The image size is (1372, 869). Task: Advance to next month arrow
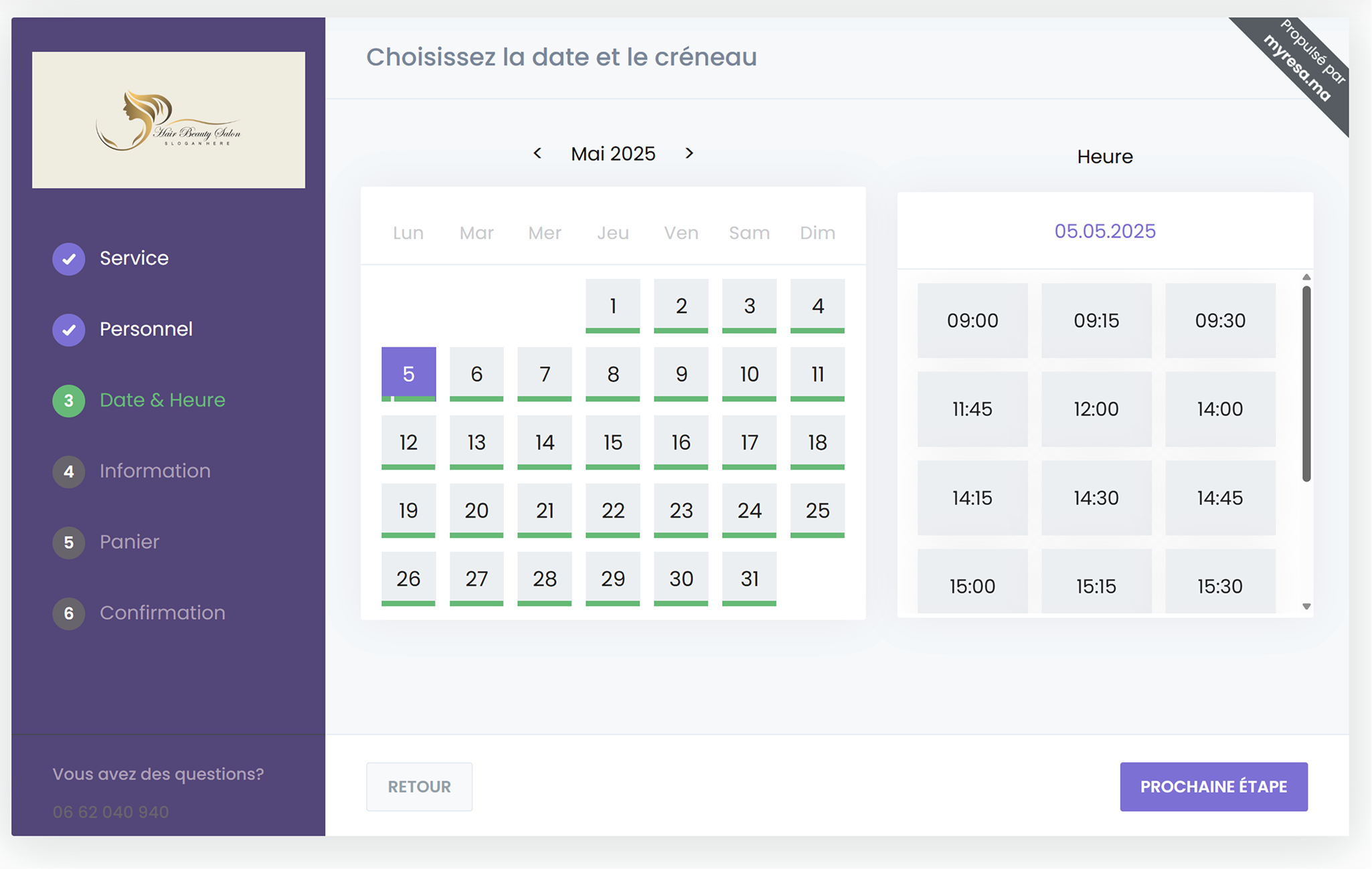[x=689, y=153]
